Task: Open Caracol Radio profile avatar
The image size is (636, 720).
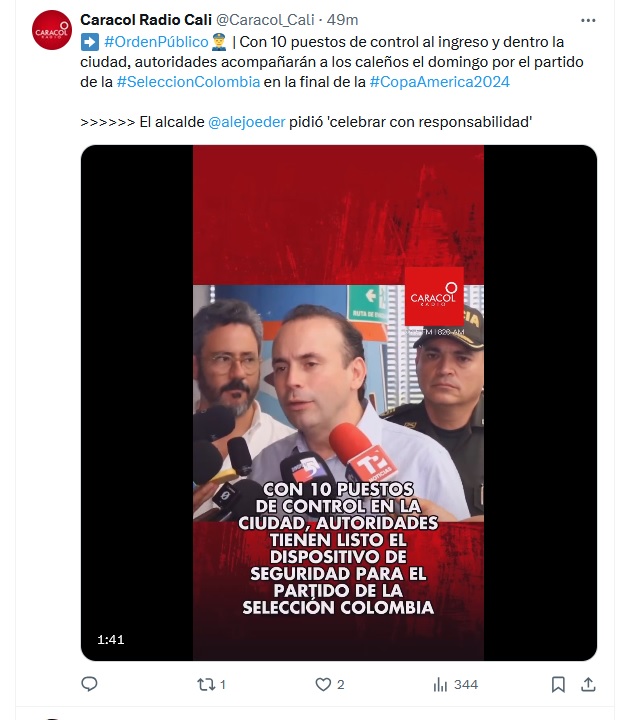Action: 52,30
